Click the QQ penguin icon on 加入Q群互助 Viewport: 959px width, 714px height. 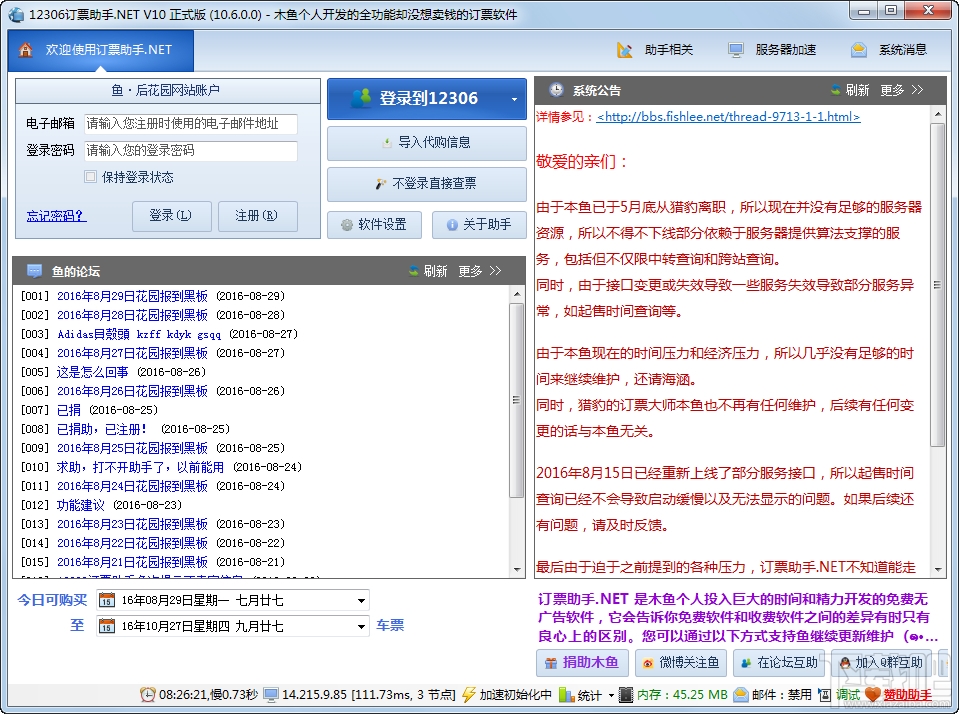(845, 664)
